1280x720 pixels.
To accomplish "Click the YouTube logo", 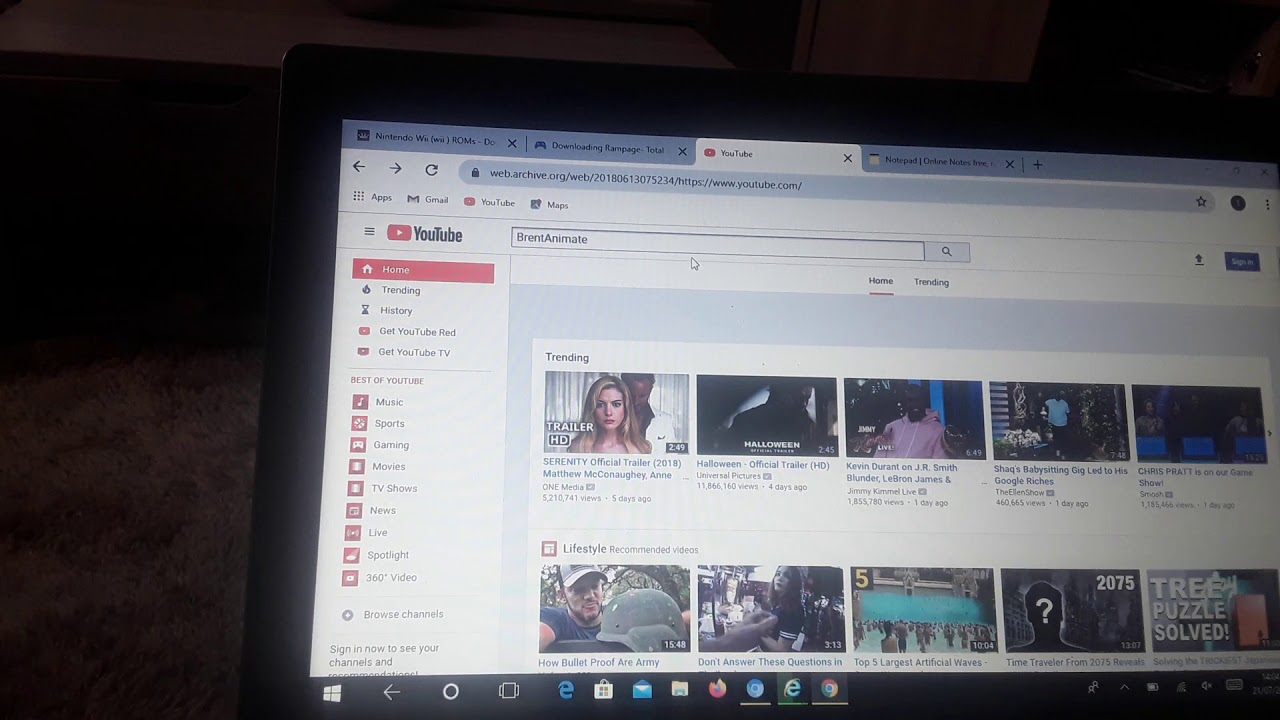I will tap(425, 234).
